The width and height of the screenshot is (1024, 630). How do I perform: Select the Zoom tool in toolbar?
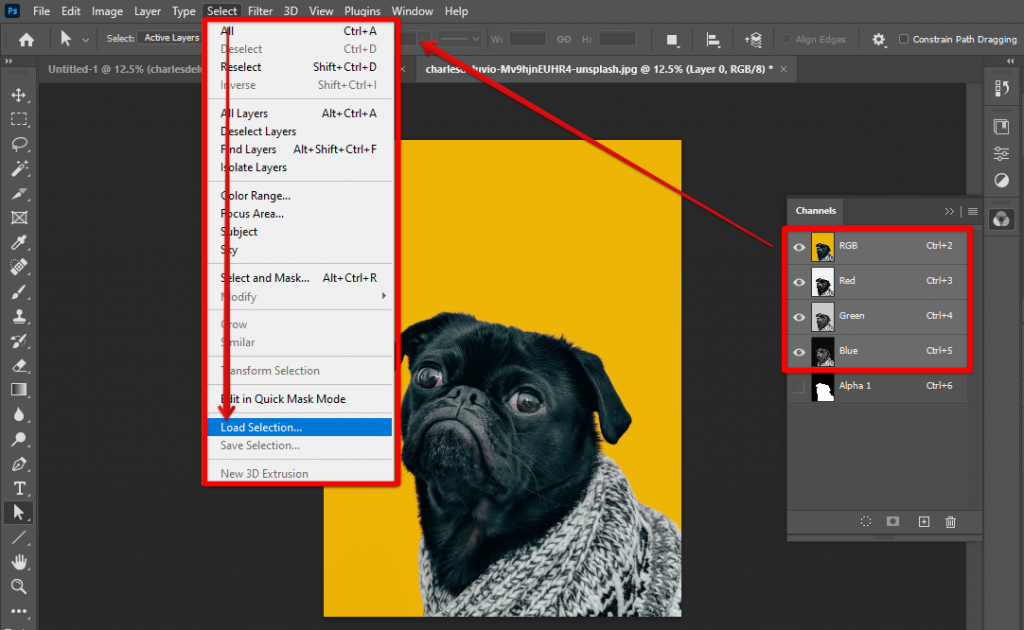pyautogui.click(x=19, y=586)
